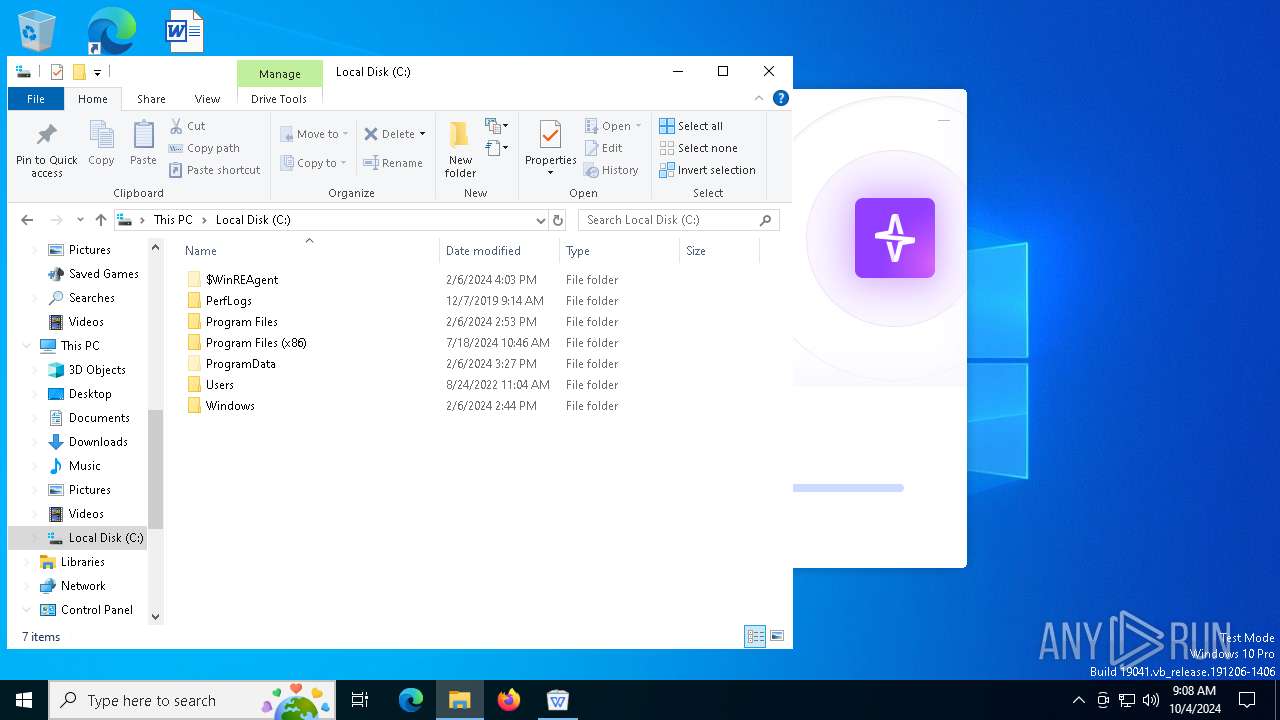Click the Copy ribbon icon

(101, 143)
